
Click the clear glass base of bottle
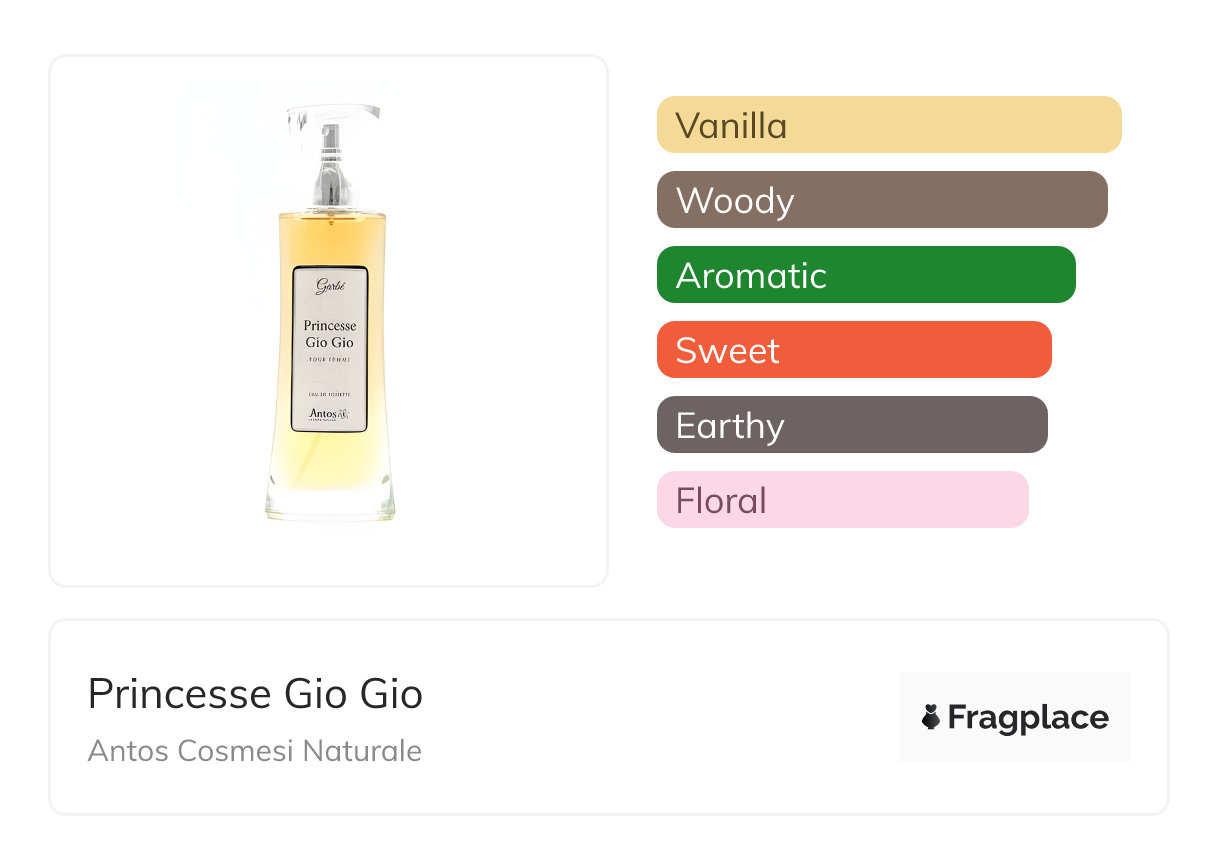coord(330,502)
